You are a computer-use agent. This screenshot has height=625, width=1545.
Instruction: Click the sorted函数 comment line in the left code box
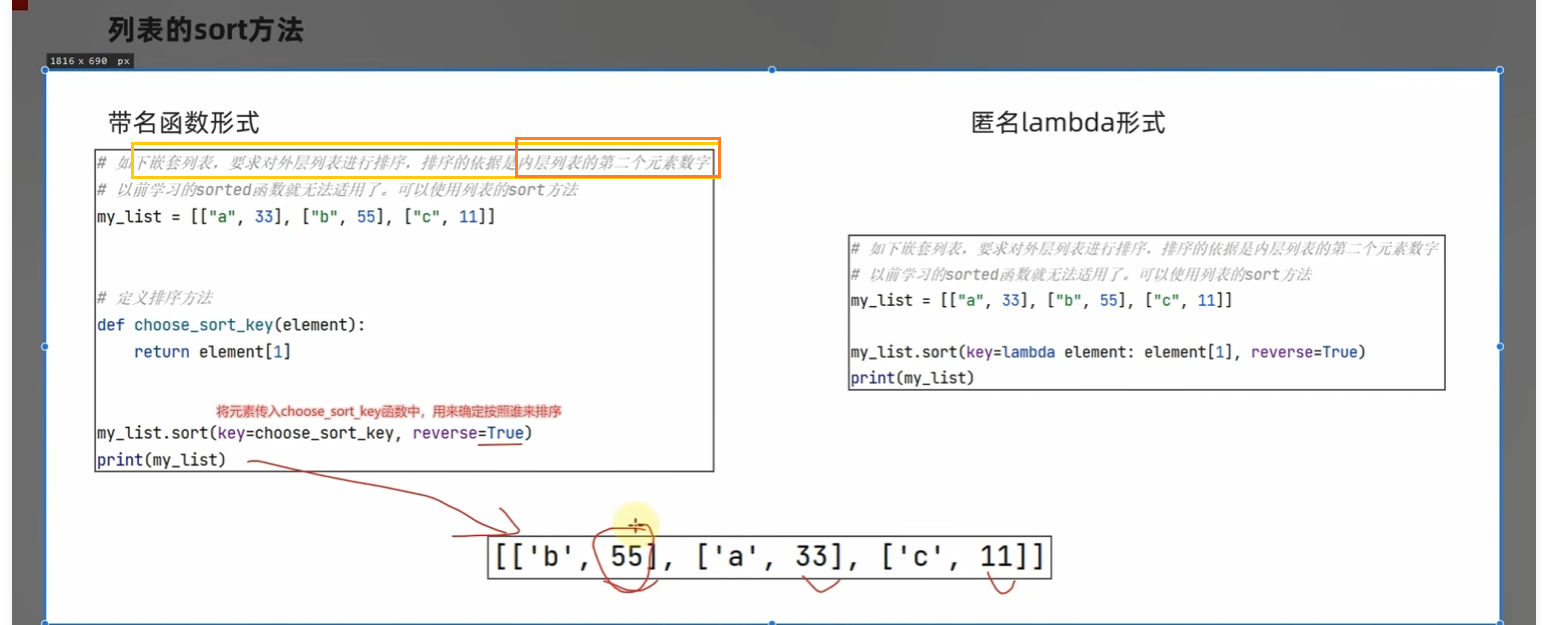tap(338, 190)
